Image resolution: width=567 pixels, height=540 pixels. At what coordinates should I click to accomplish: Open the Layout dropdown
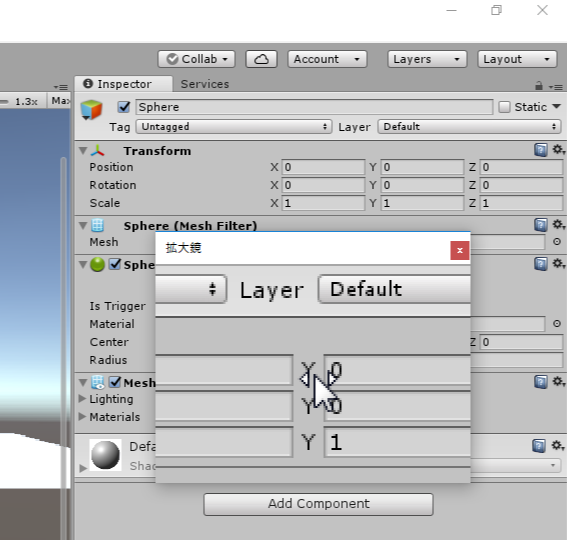pos(517,59)
